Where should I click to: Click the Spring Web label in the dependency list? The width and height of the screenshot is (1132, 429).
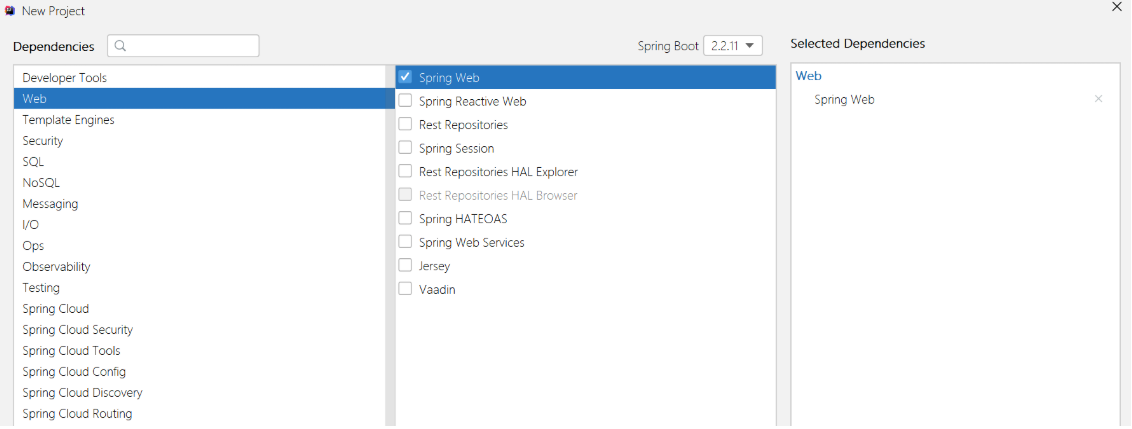click(449, 77)
